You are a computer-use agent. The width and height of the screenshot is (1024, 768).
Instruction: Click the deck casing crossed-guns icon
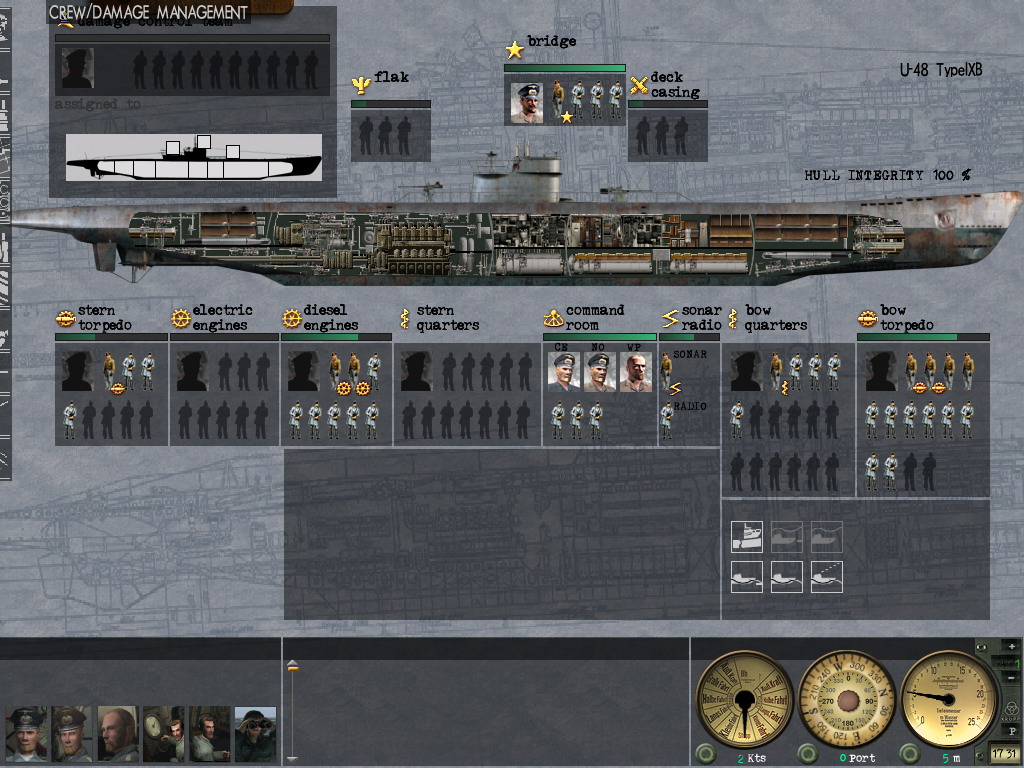(x=639, y=85)
